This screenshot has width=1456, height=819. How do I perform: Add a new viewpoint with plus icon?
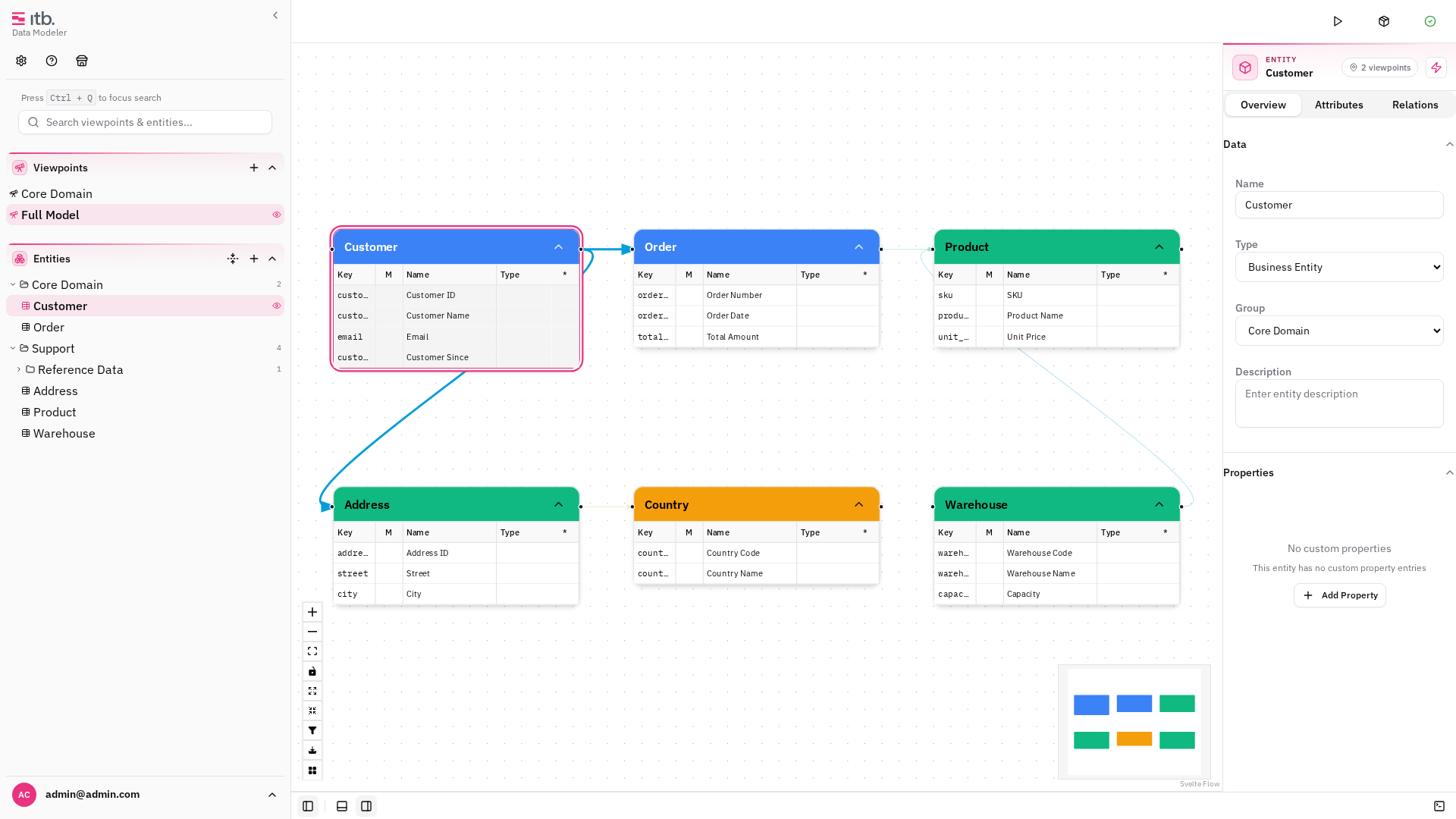(x=254, y=168)
